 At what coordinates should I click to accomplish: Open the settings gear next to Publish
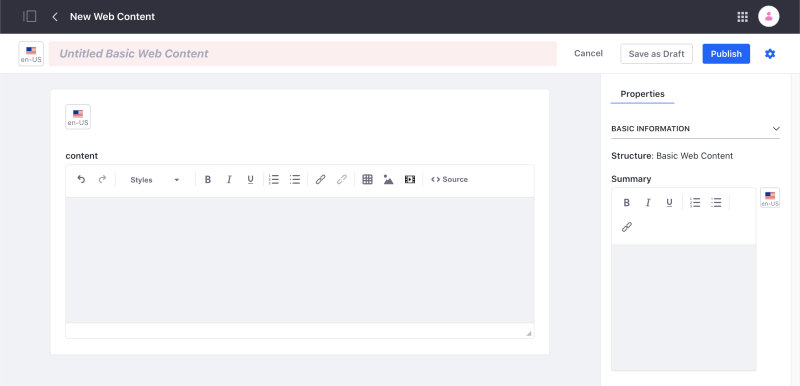click(770, 54)
